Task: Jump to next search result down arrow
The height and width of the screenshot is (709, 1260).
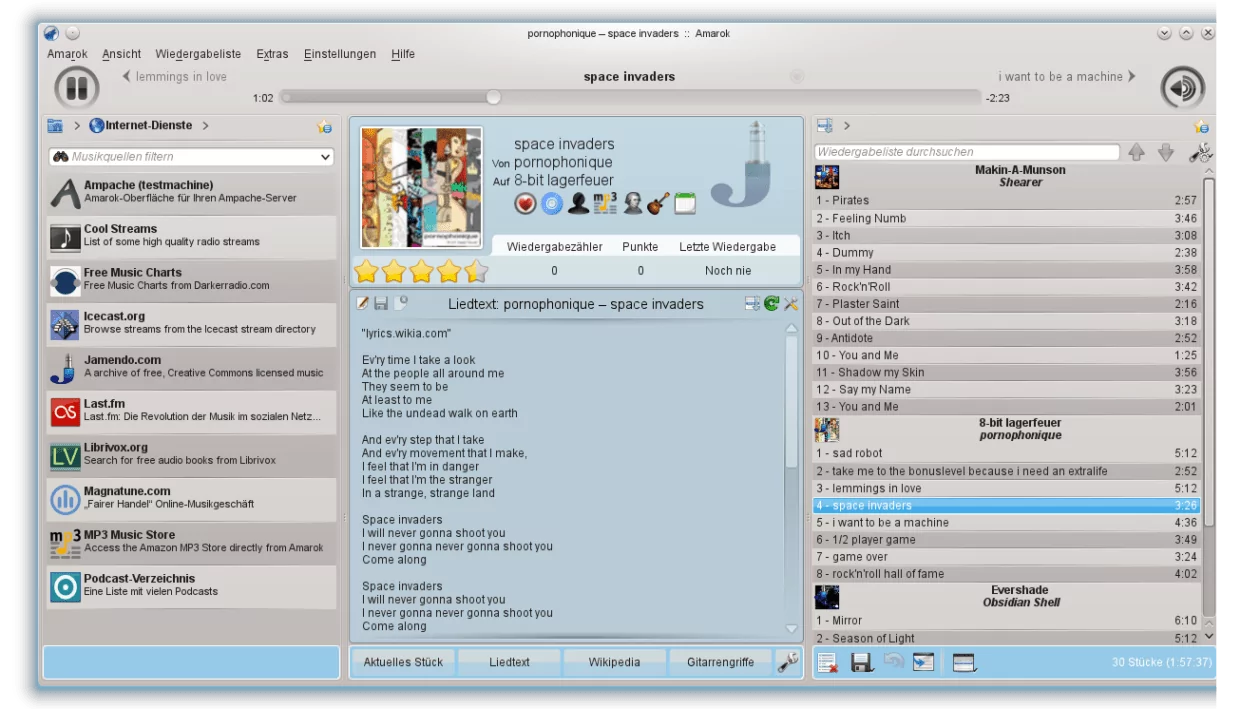Action: click(x=1165, y=153)
